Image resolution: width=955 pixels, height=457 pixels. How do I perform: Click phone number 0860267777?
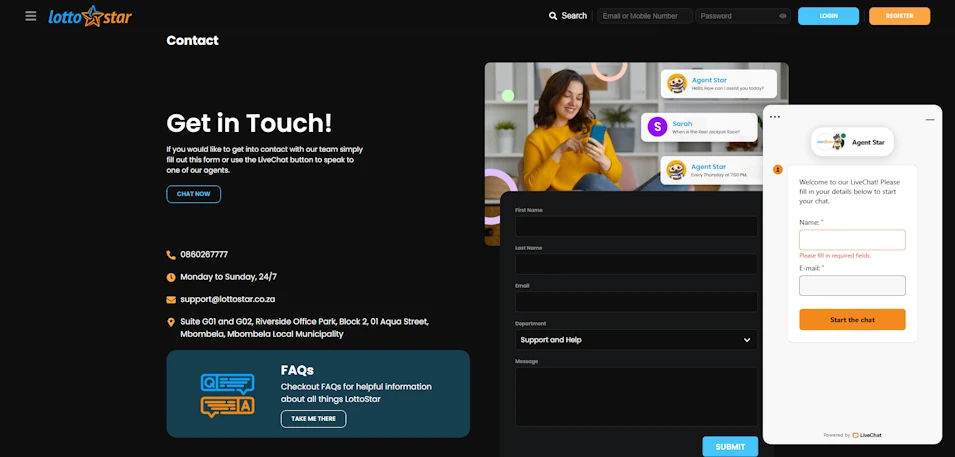coord(204,255)
